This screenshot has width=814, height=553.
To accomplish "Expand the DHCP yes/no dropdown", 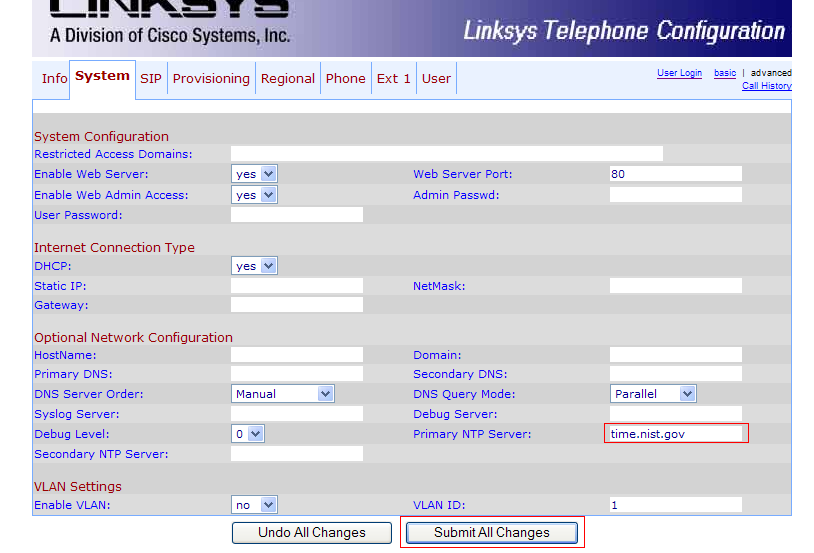I will point(254,266).
